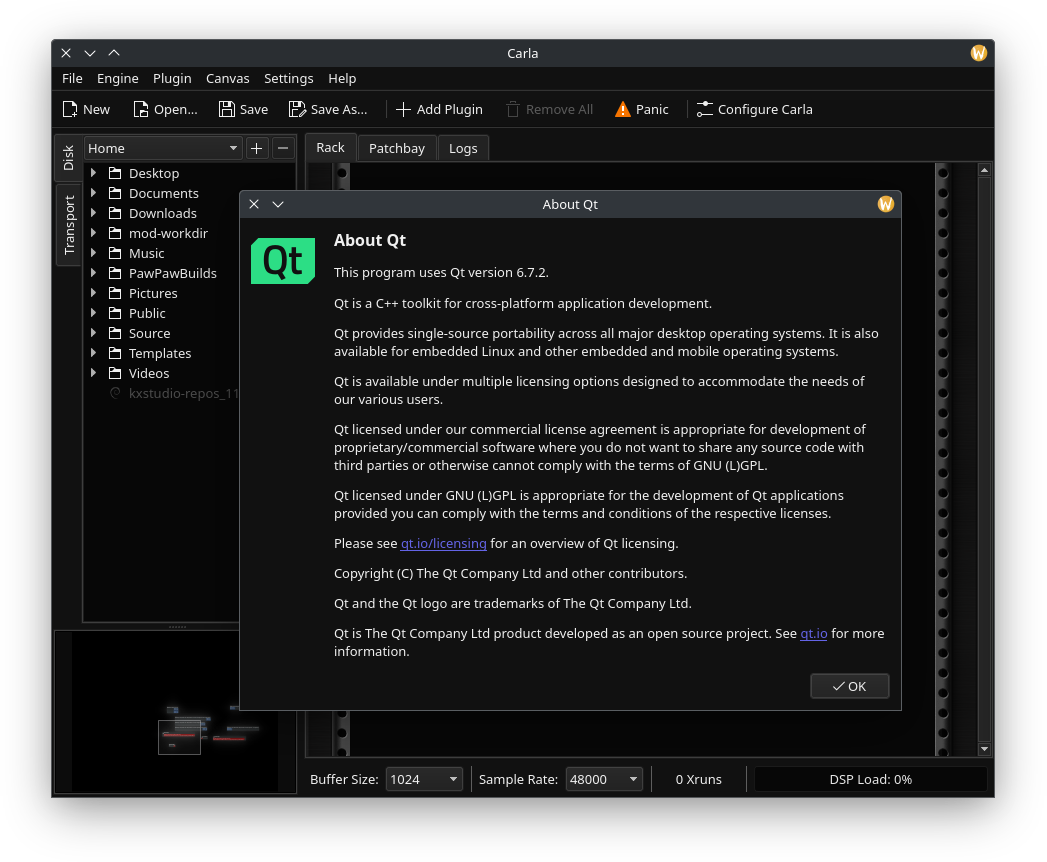Viewport: 1047px width, 862px height.
Task: Click the rack scrollbar up arrow
Action: 984,170
